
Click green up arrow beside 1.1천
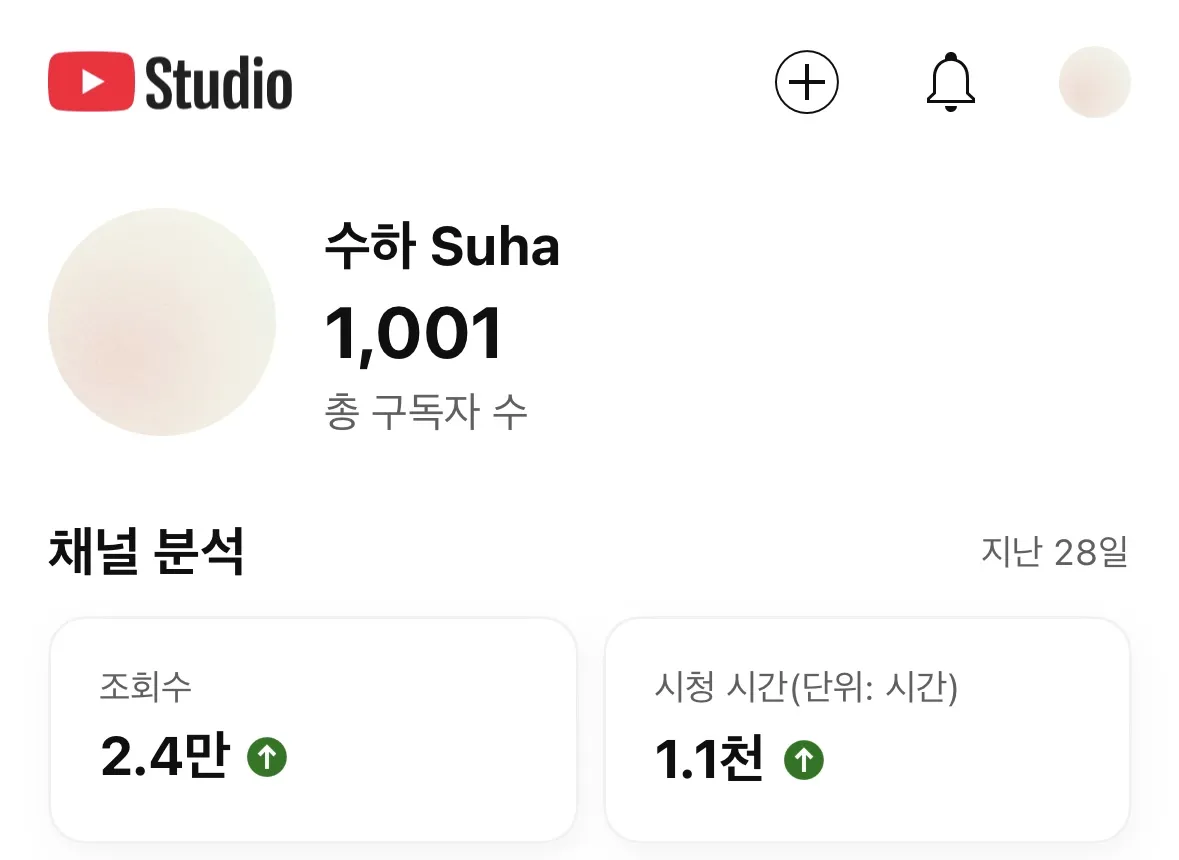coord(803,760)
